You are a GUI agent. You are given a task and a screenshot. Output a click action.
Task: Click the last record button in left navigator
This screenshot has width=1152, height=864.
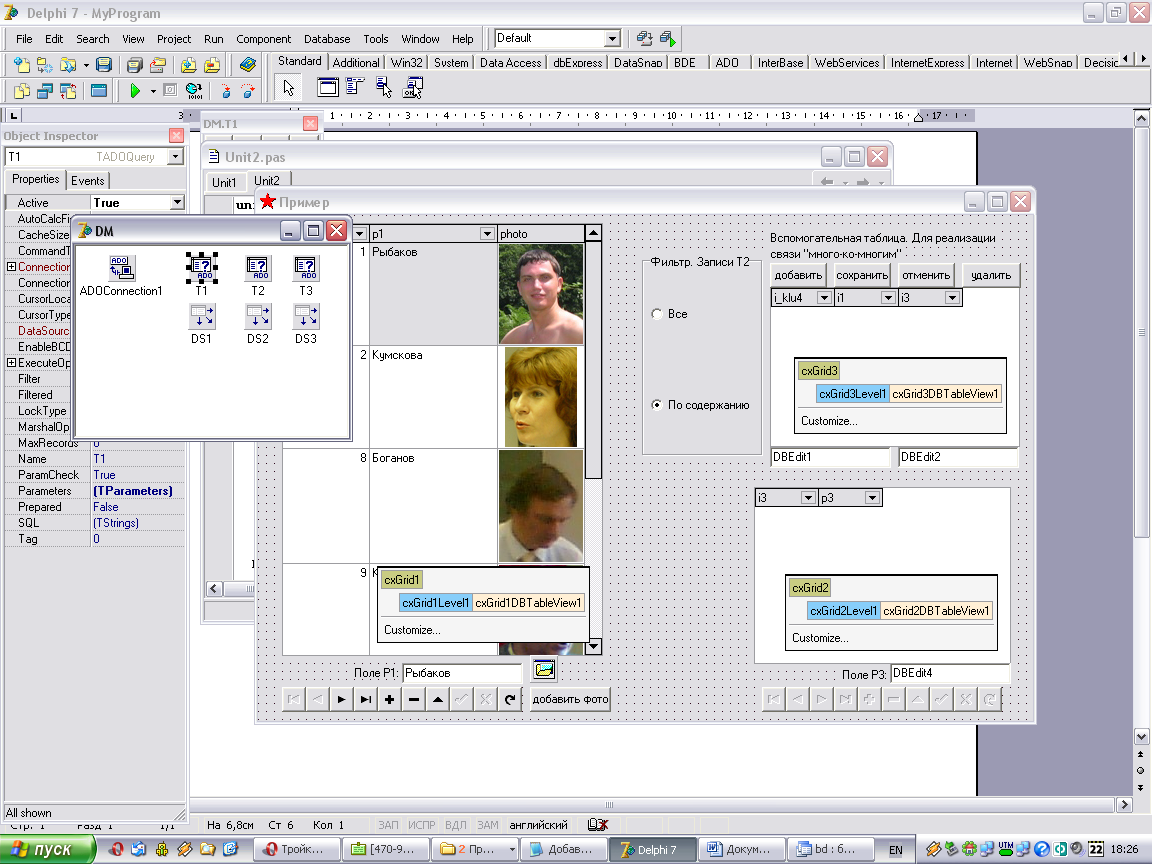click(x=366, y=699)
